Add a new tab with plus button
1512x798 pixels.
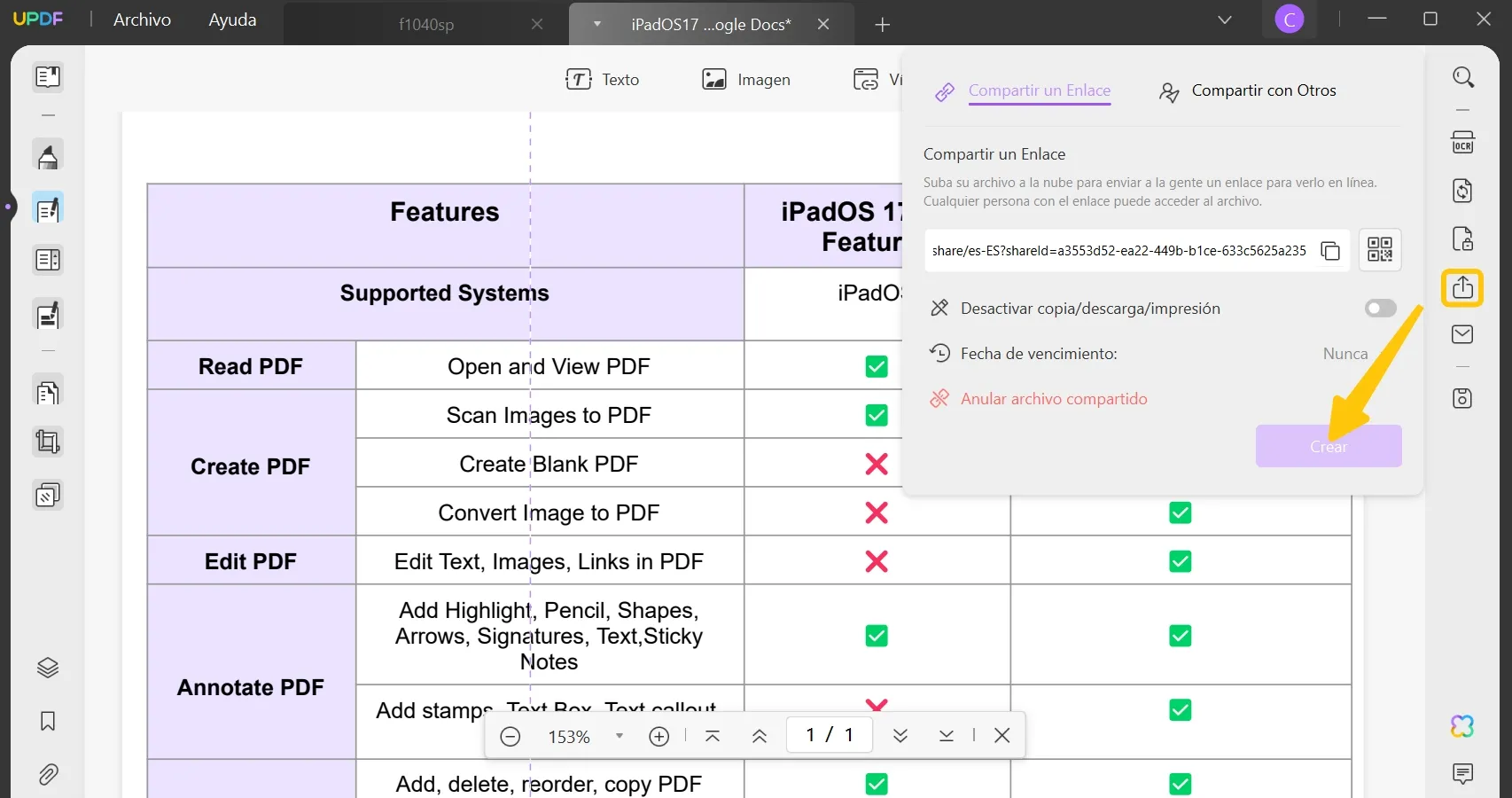coord(882,25)
